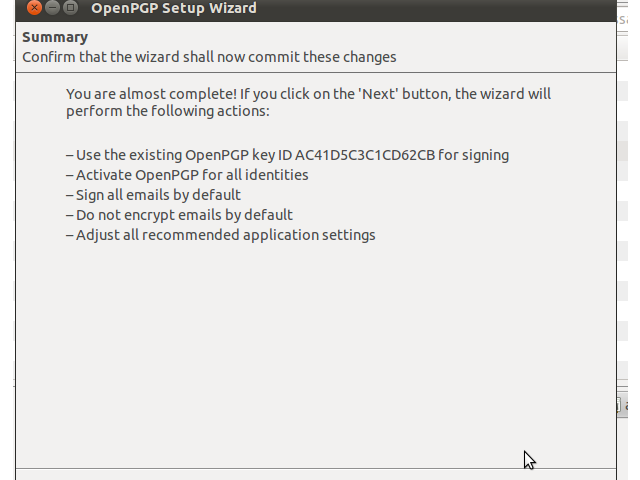
Task: Click the quoted word 'Next' in the paragraph
Action: 378,94
